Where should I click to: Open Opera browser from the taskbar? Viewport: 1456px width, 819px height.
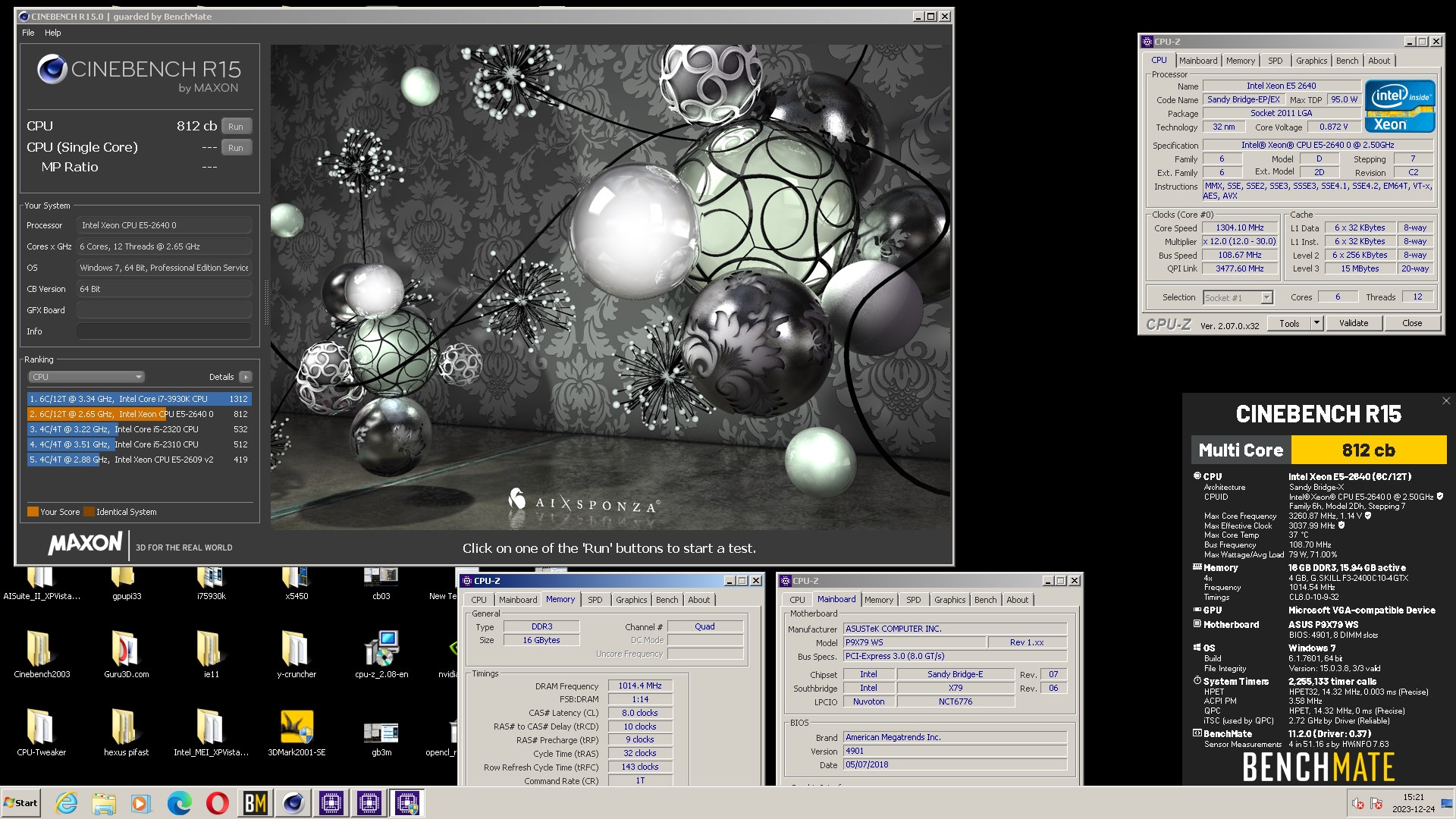(217, 803)
